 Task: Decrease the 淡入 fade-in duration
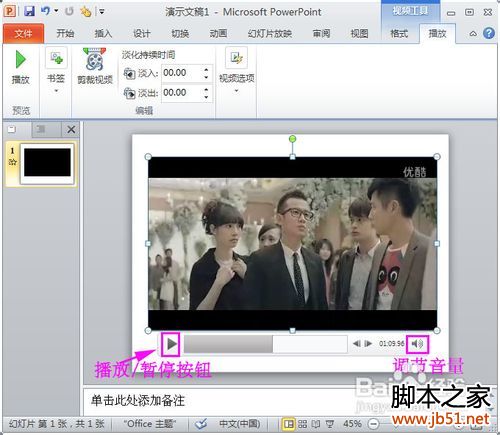click(x=206, y=77)
